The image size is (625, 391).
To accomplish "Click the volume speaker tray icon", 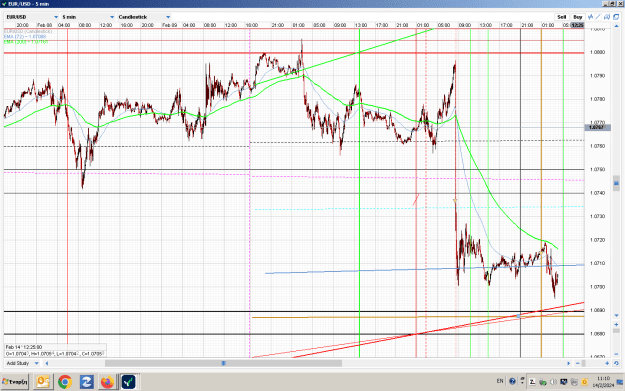I will [x=553, y=382].
